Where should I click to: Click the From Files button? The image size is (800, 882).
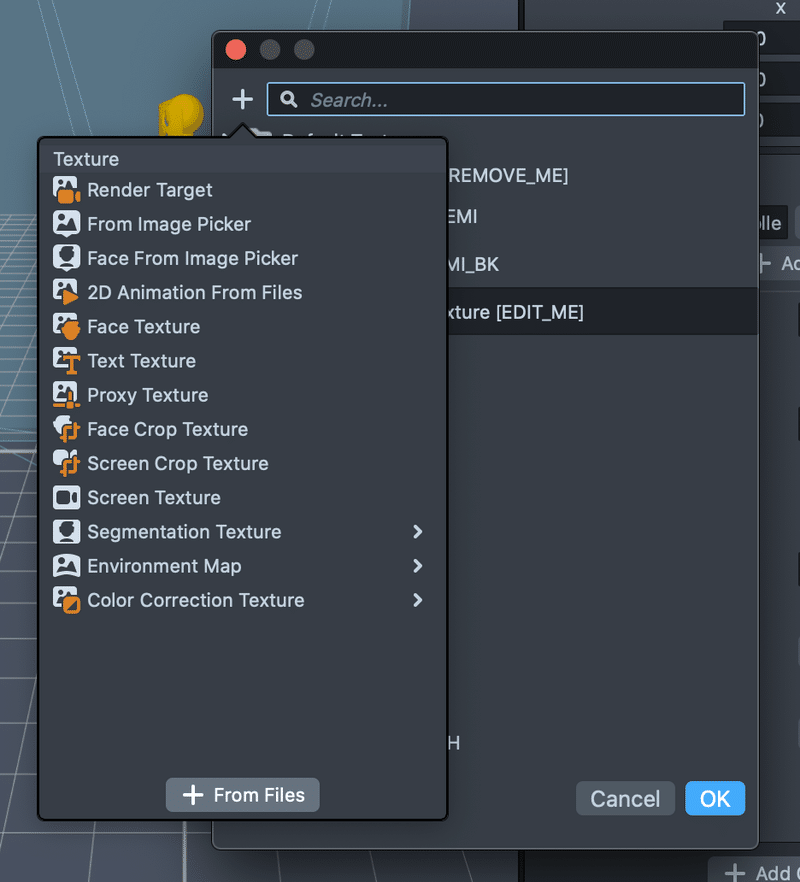(x=242, y=795)
